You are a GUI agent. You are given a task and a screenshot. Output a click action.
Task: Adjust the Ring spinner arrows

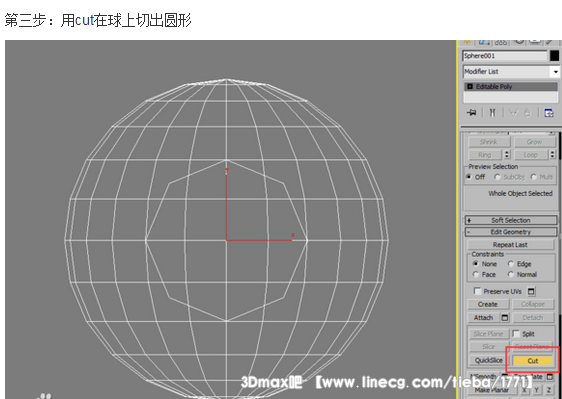tap(506, 155)
